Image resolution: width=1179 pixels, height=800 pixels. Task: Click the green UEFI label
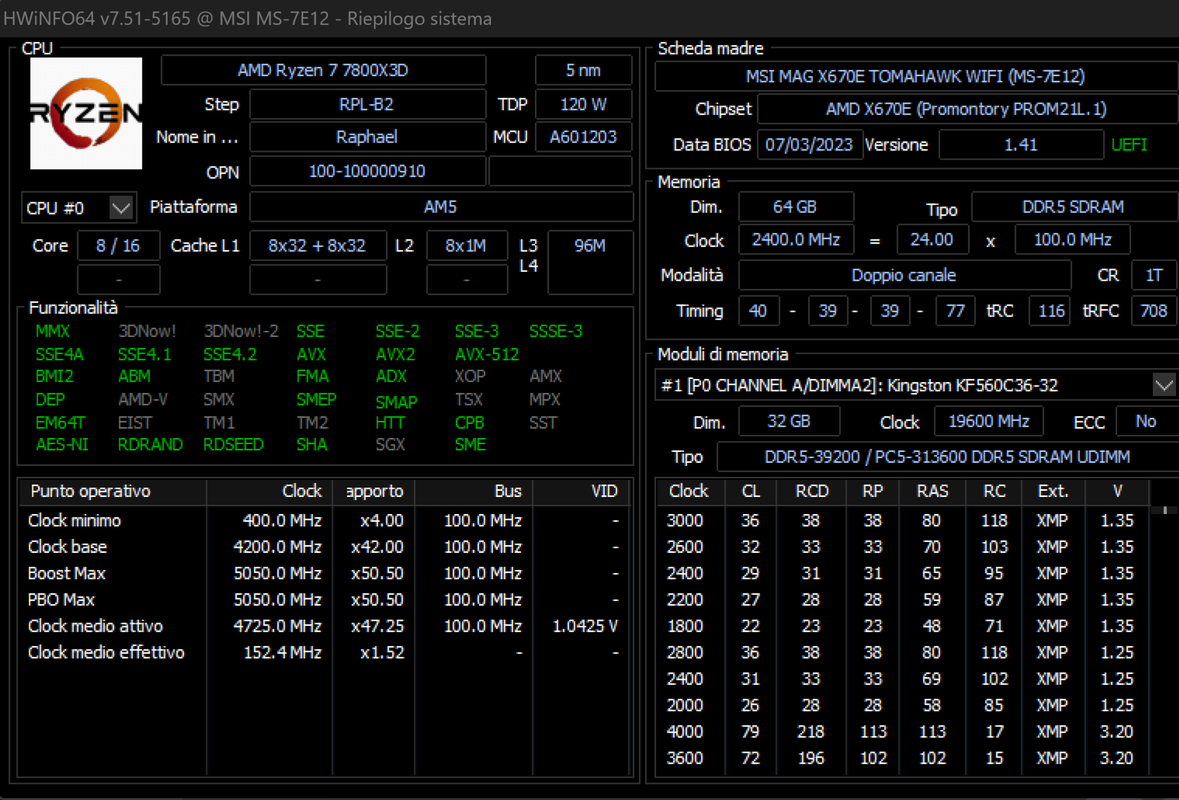coord(1129,144)
